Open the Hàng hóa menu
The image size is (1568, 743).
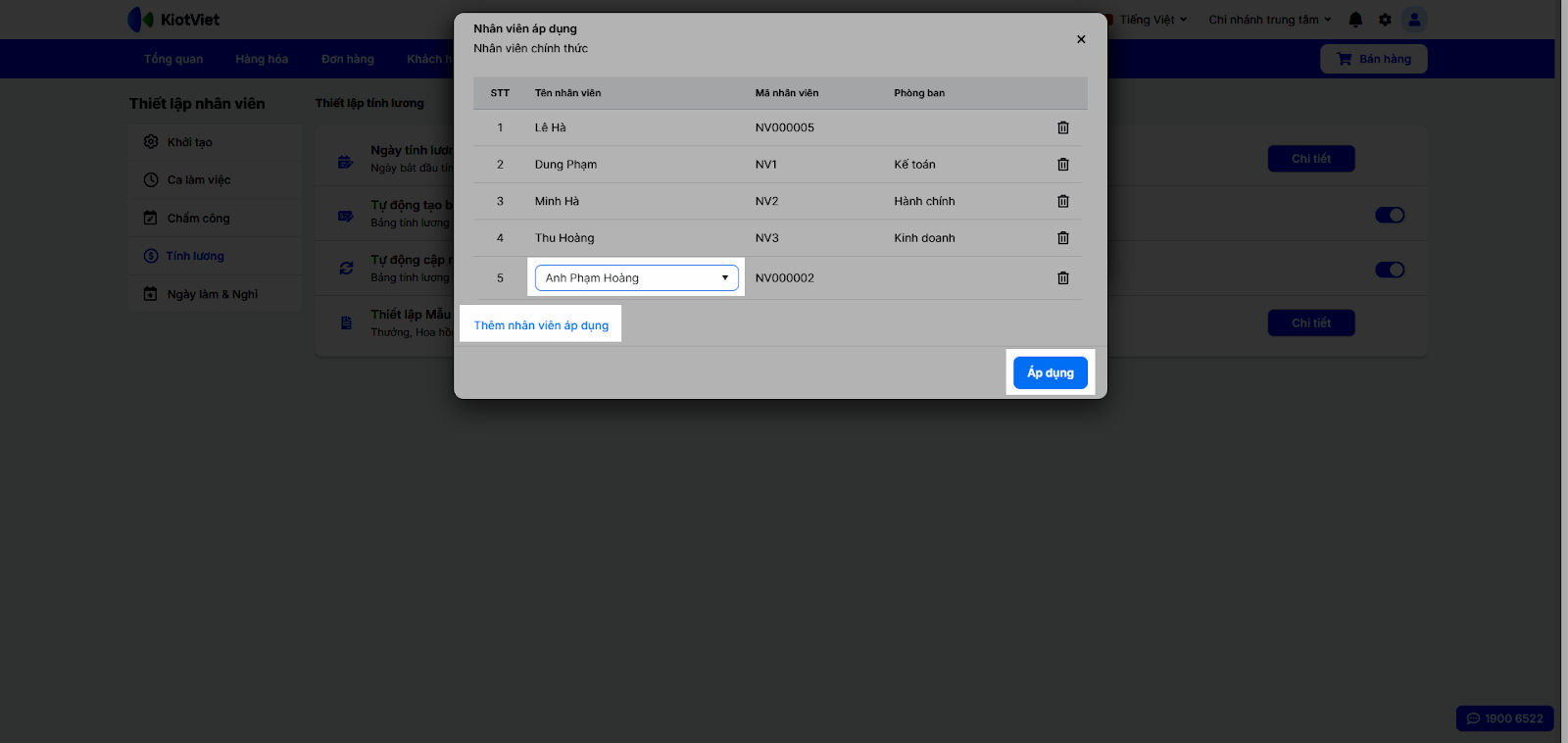point(262,59)
